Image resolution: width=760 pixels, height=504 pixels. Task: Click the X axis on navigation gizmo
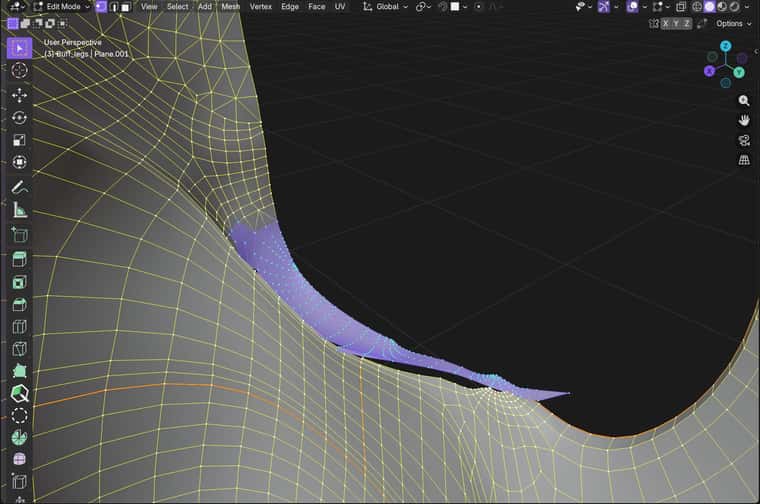(710, 71)
